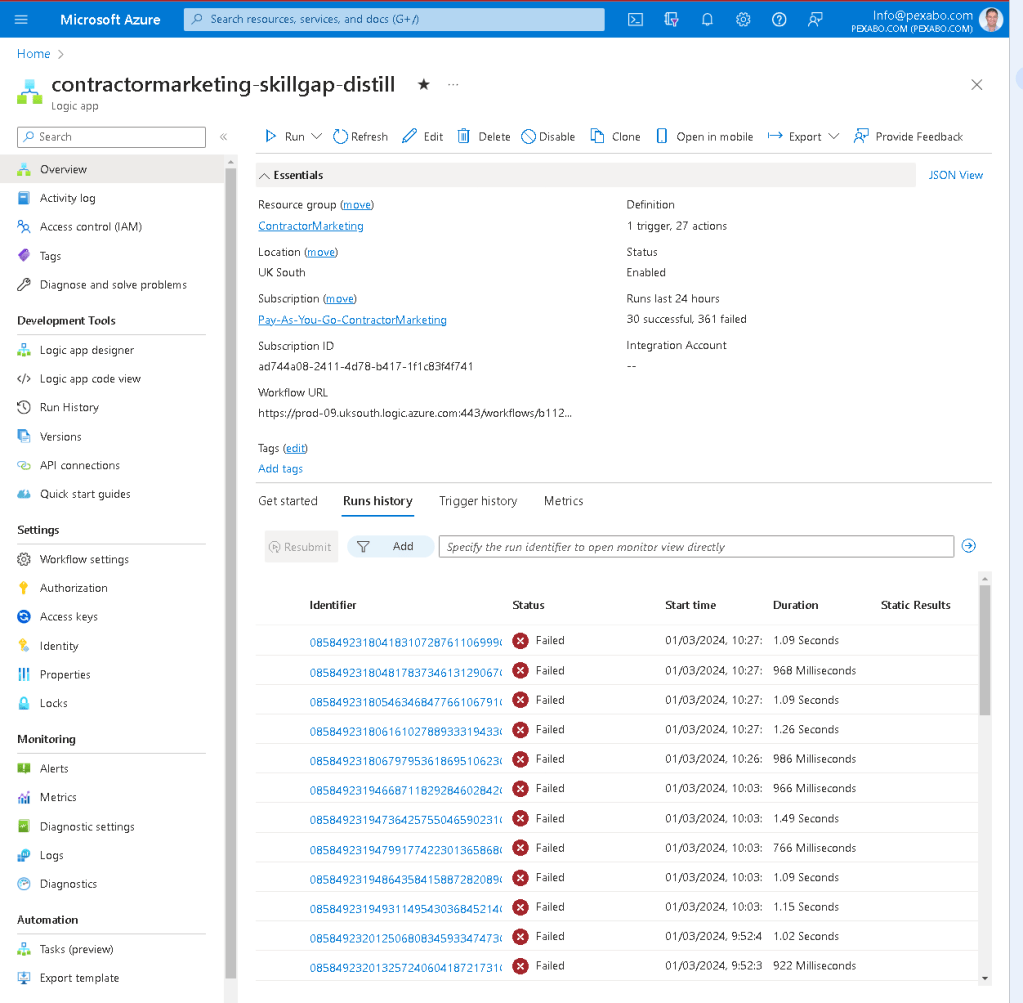Open the more options ellipsis beside the title

[x=453, y=84]
